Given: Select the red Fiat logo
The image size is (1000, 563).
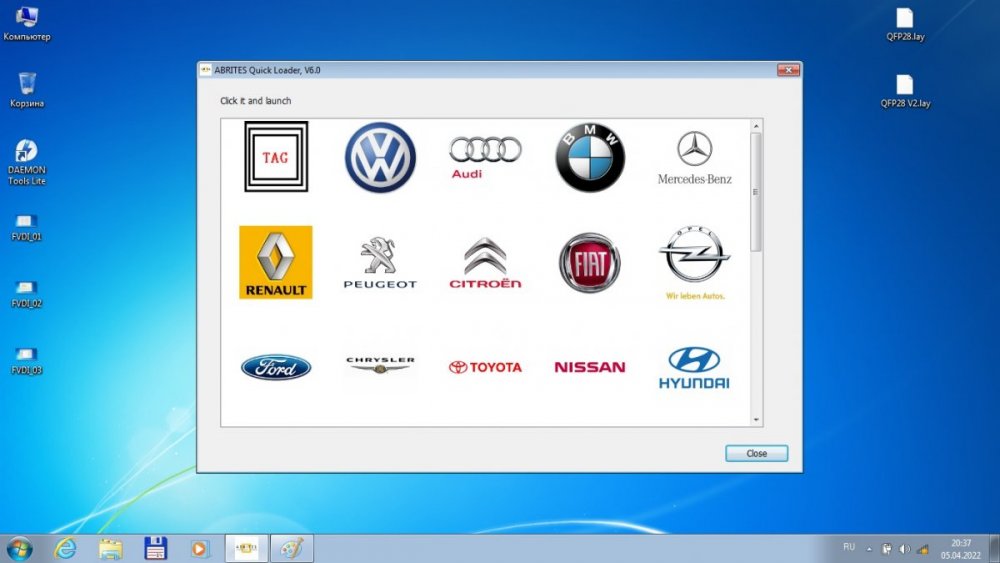Looking at the screenshot, I should 590,263.
